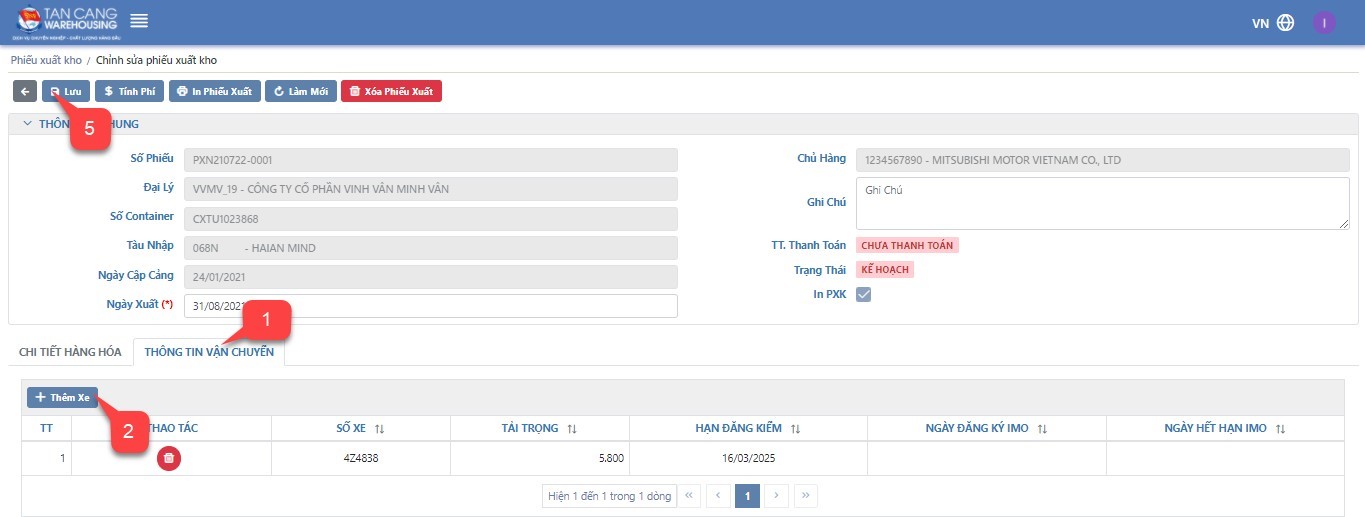Click into the Ghi Chú text area
This screenshot has height=517, width=1365.
(x=1102, y=204)
